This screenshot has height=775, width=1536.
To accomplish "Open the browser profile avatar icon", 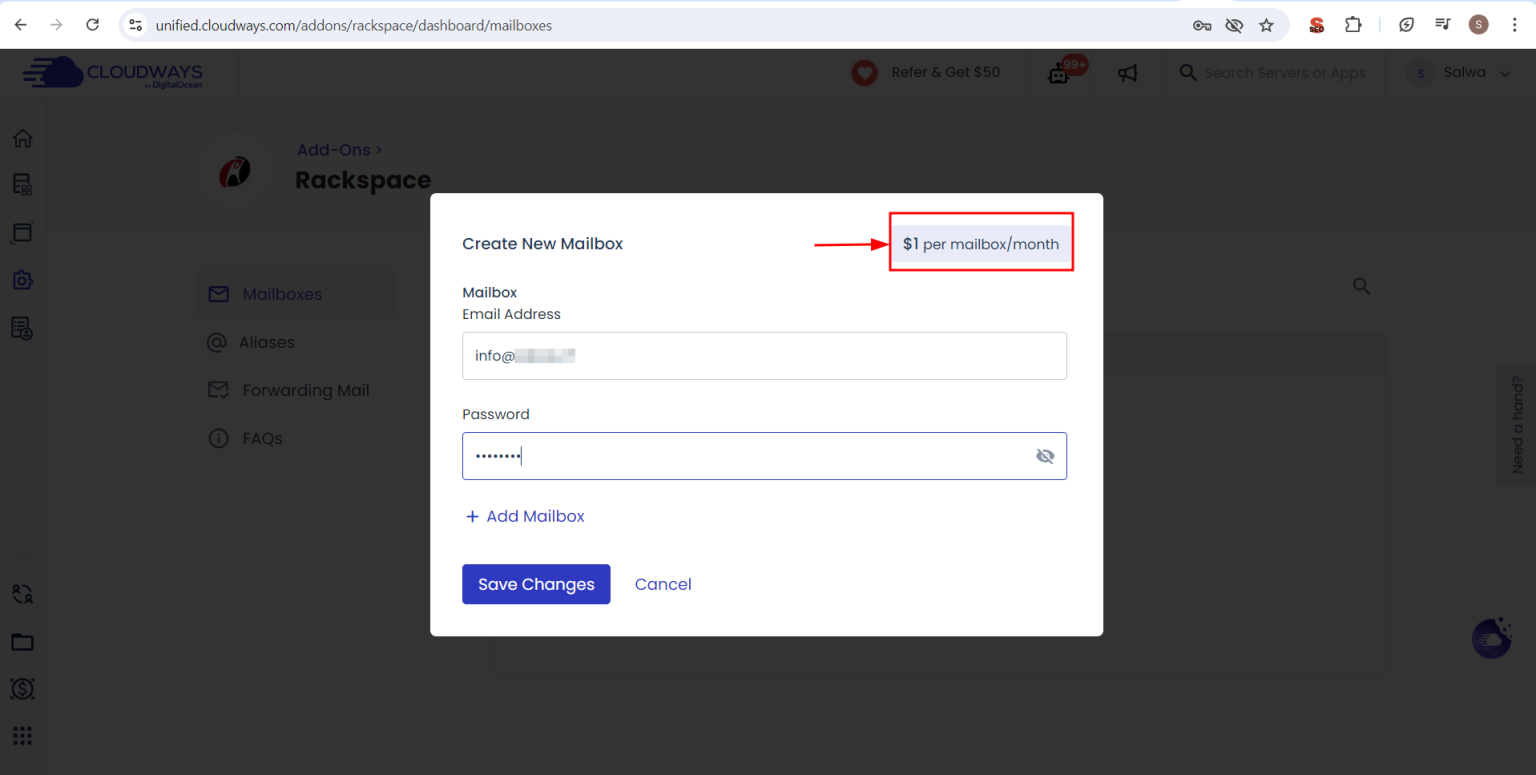I will click(x=1478, y=25).
